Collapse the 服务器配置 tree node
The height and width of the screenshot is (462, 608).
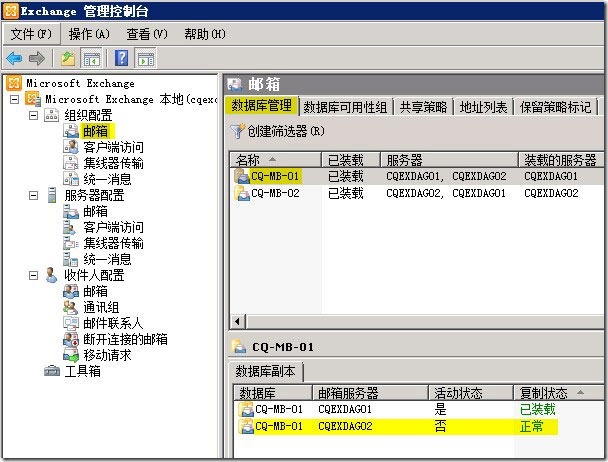(33, 195)
